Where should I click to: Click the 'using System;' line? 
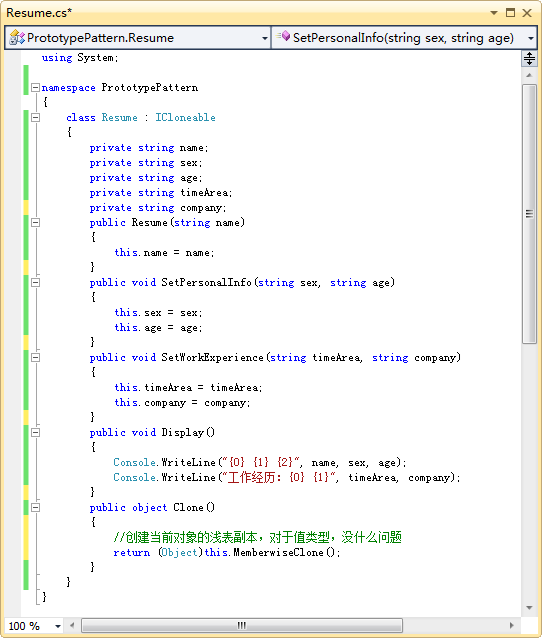[80, 58]
